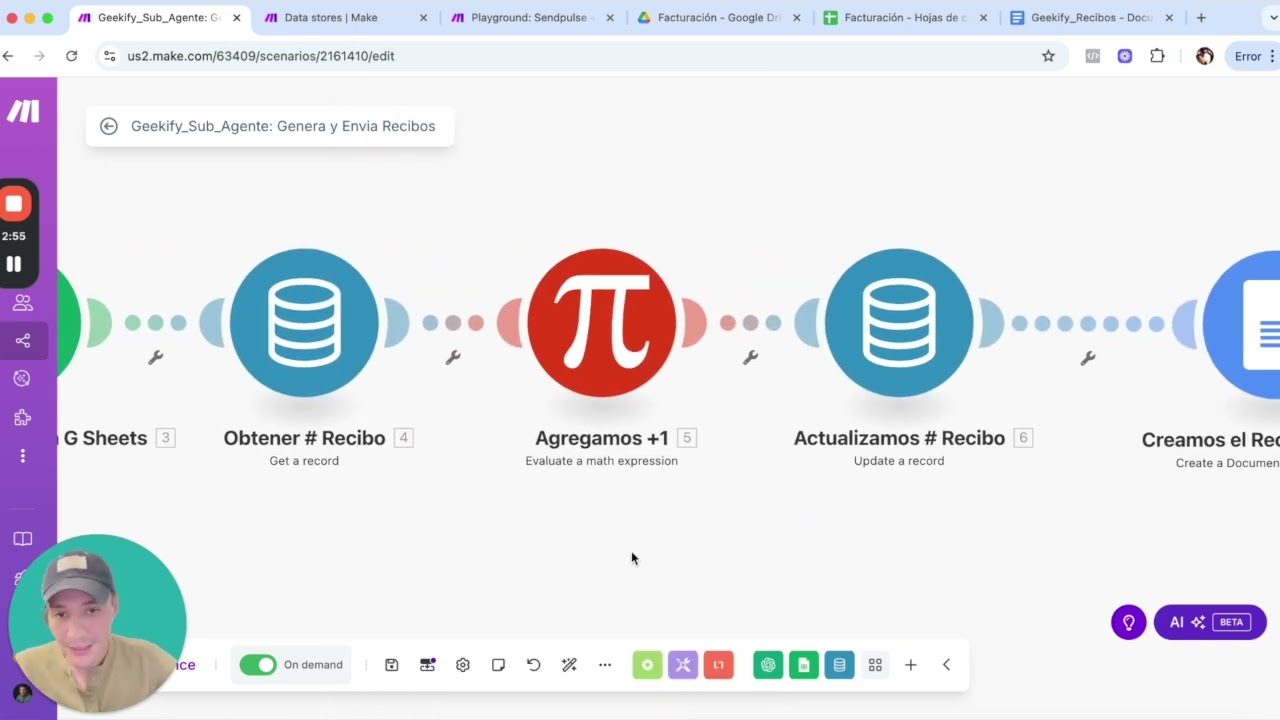This screenshot has height=720, width=1280.
Task: Select the Agregamos +1 label
Action: point(602,438)
